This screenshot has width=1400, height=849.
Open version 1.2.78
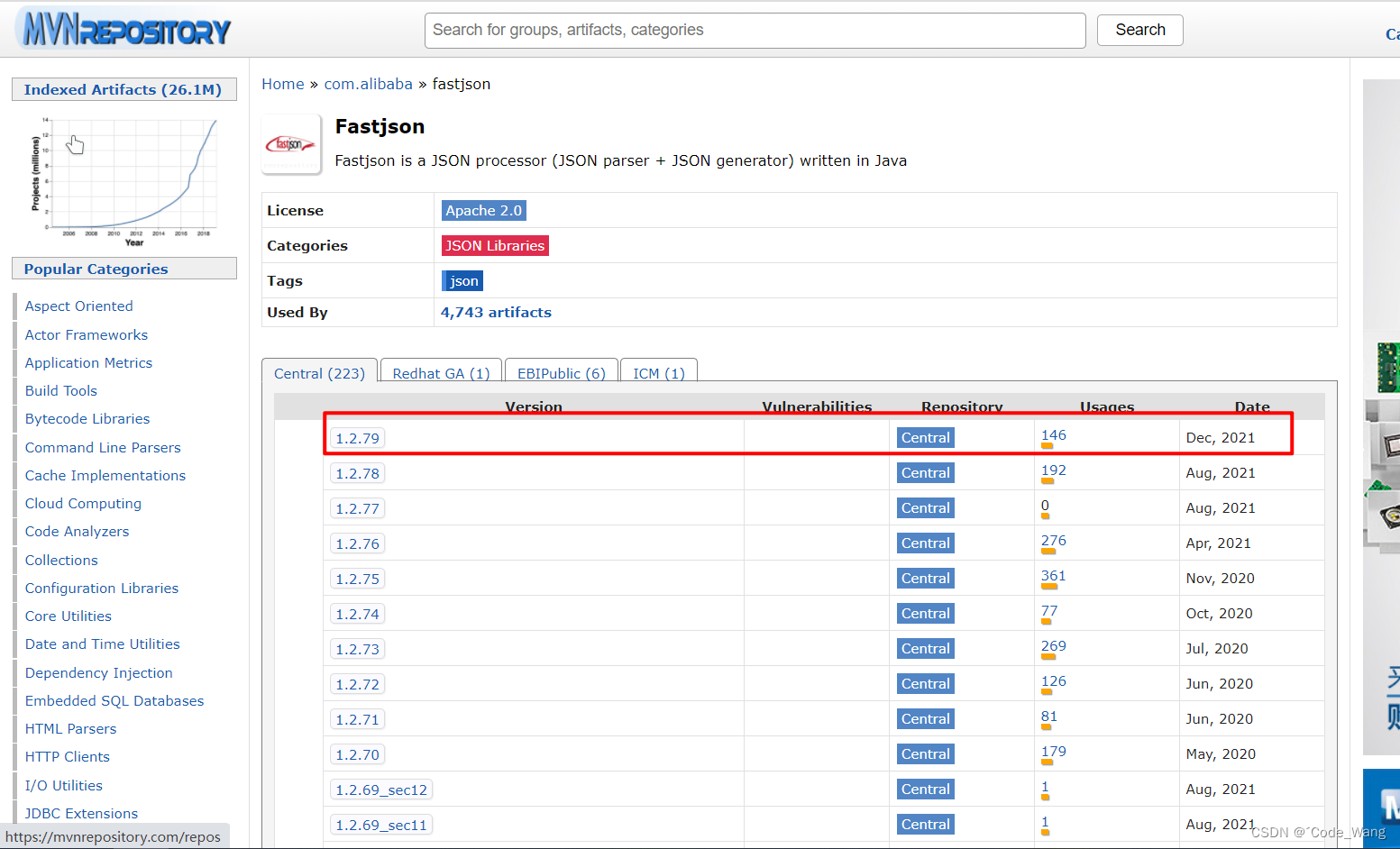[x=357, y=473]
